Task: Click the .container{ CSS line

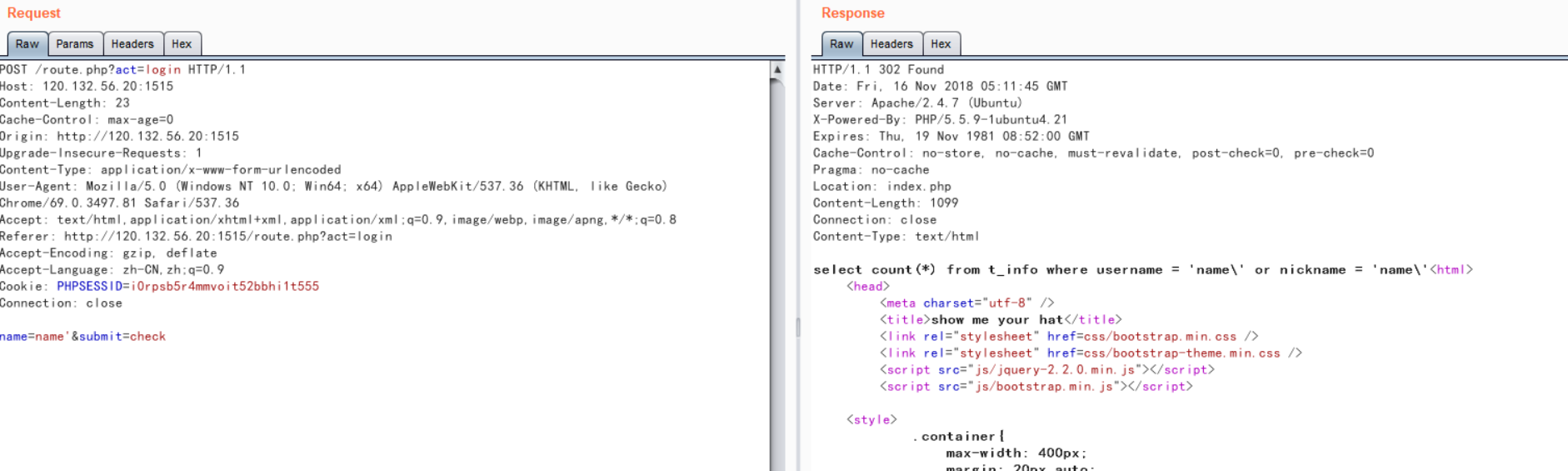Action: pos(959,437)
